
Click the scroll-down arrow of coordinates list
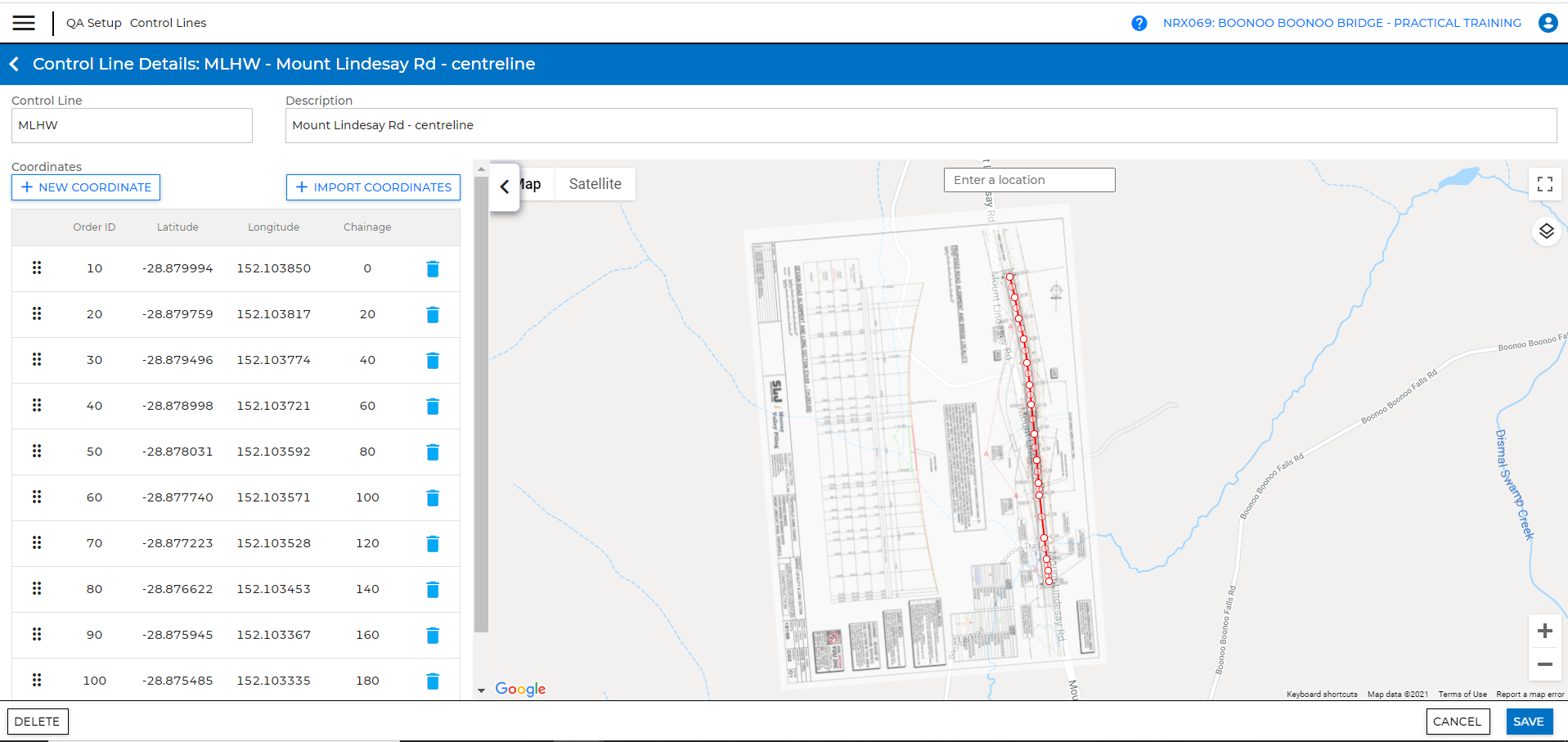click(x=481, y=690)
